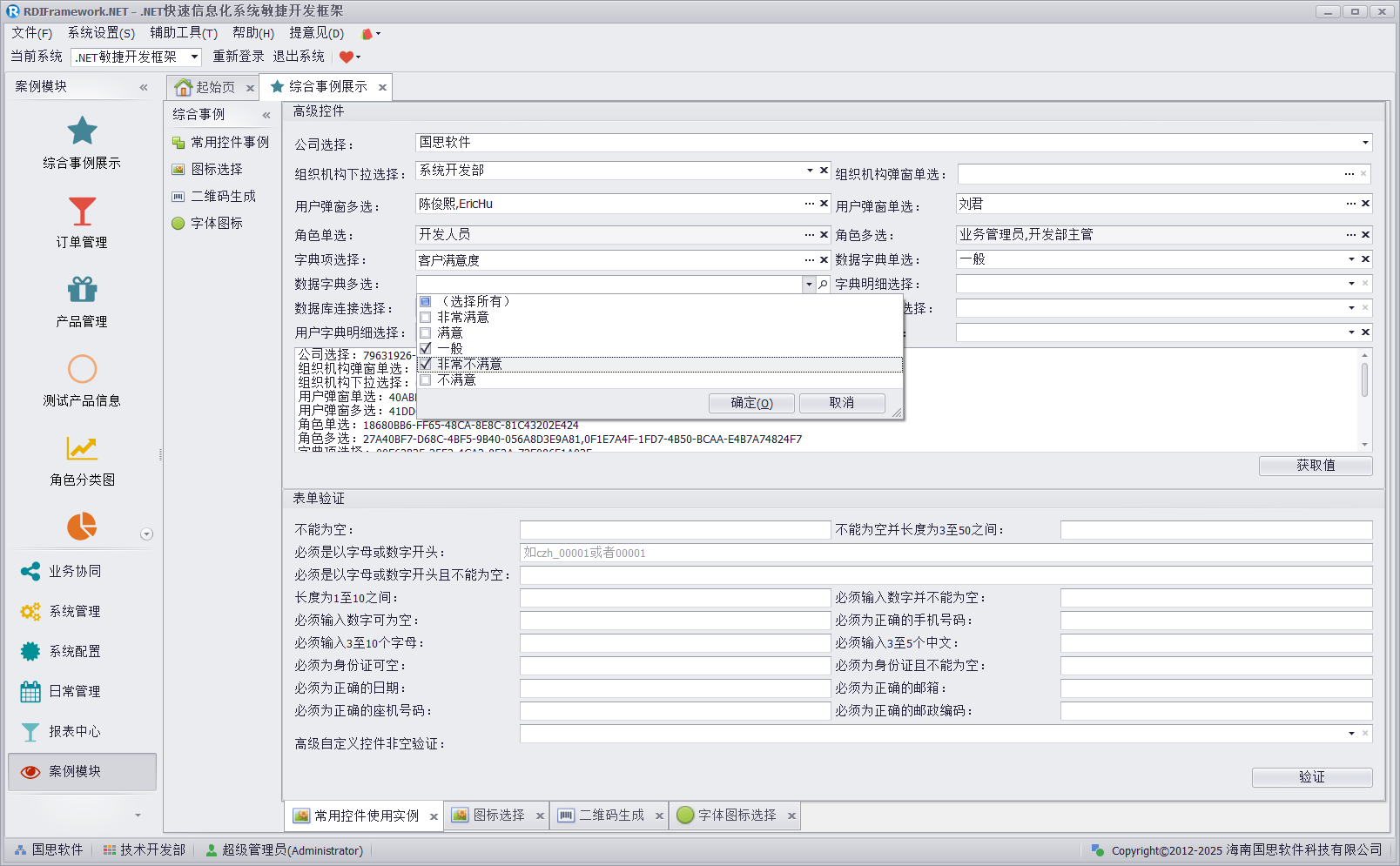Viewport: 1400px width, 866px height.
Task: Click the red heart toolbar icon
Action: 347,57
